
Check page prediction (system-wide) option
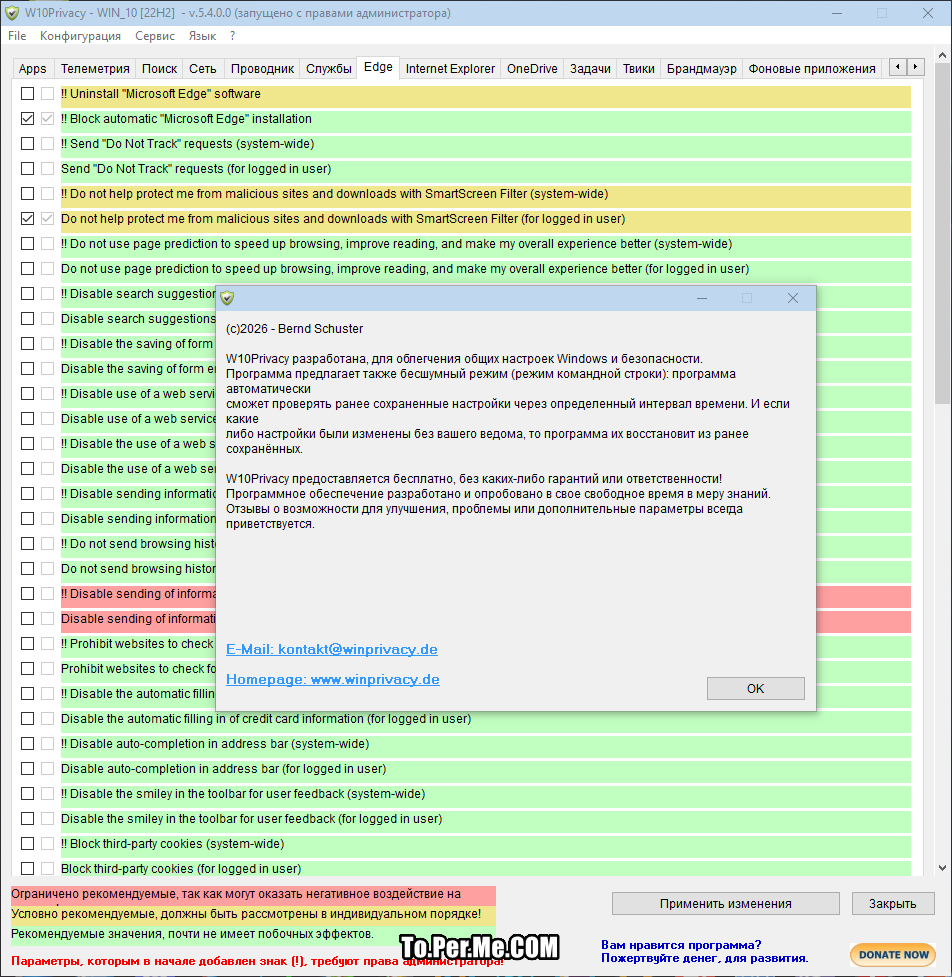[27, 244]
